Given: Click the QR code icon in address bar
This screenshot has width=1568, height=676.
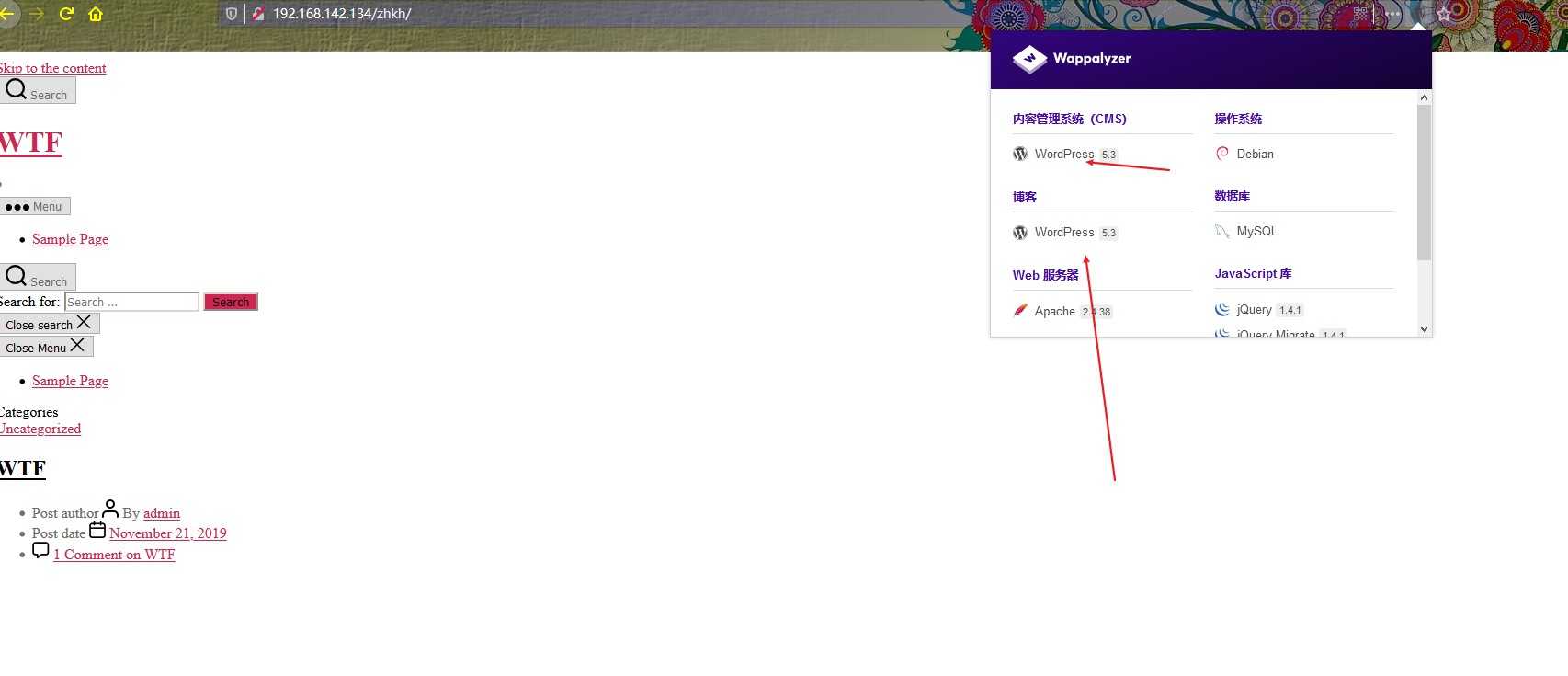Looking at the screenshot, I should [x=1360, y=14].
